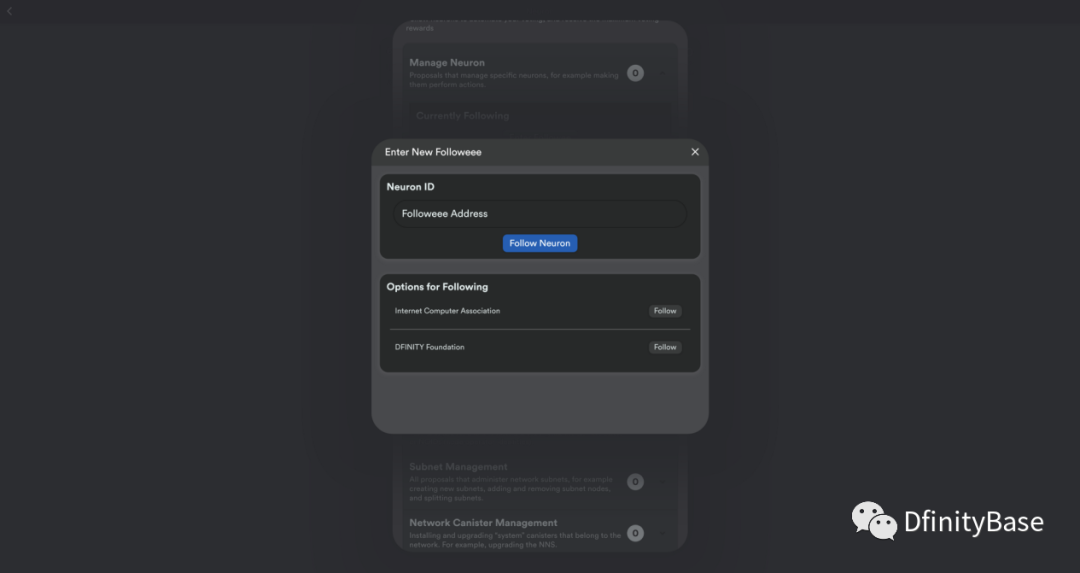Click the Options for Following heading
The height and width of the screenshot is (573, 1080).
437,286
